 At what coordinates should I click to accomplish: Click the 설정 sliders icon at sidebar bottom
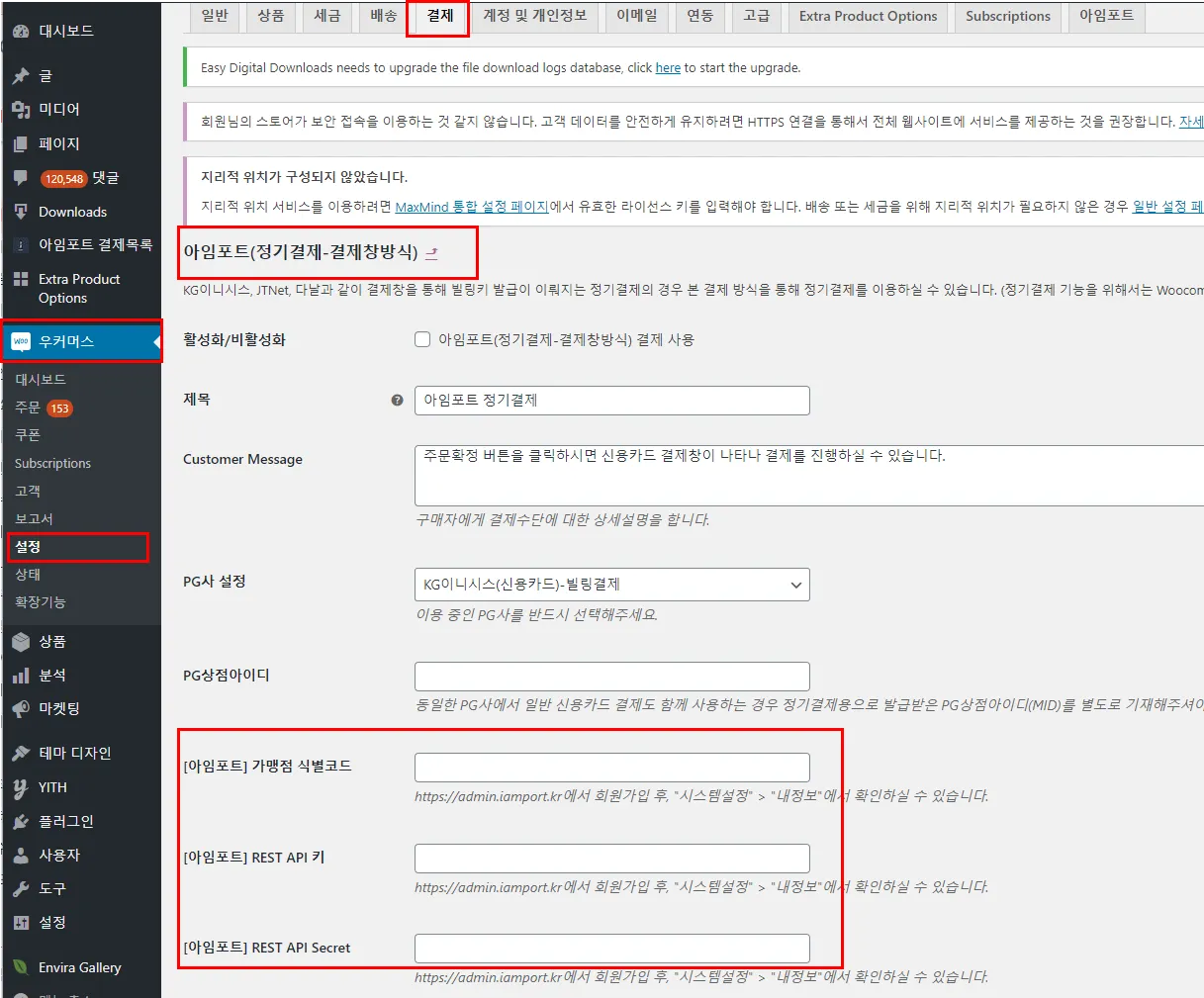point(21,923)
